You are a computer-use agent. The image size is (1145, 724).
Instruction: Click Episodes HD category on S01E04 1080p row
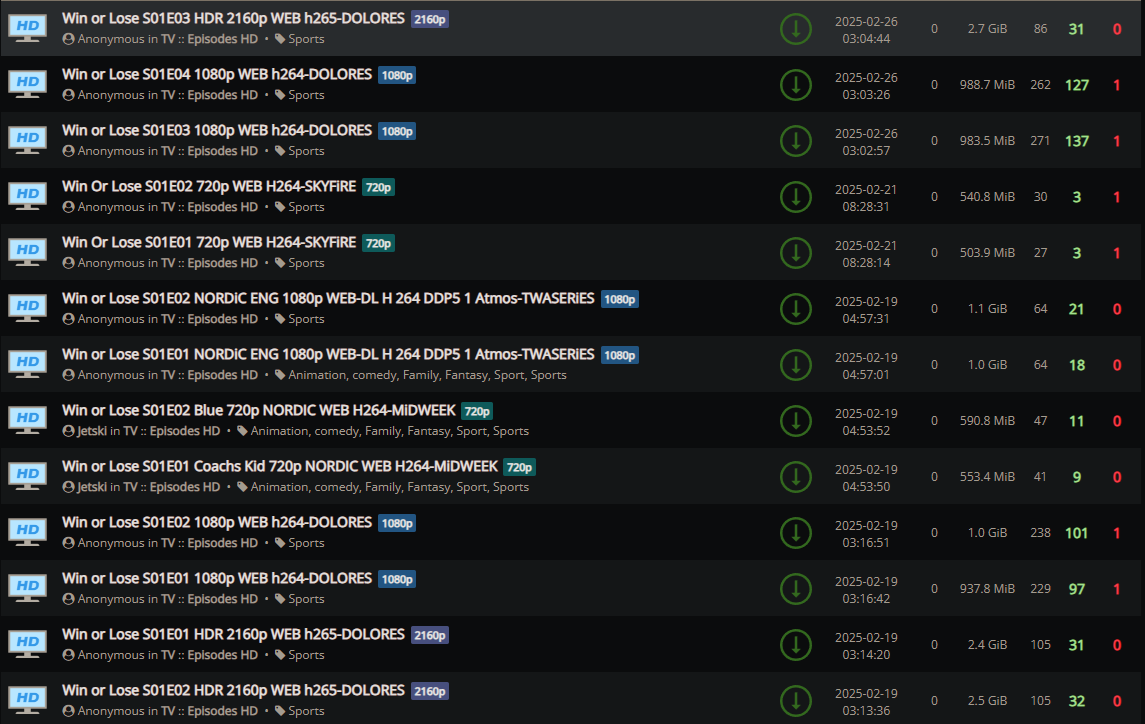tap(223, 95)
